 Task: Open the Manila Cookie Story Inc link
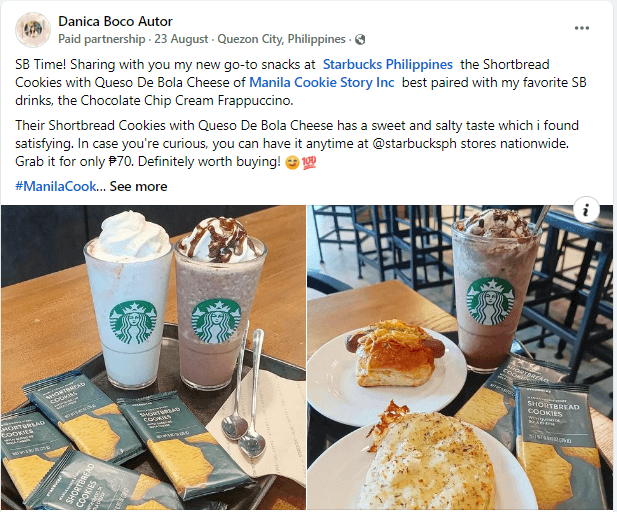point(321,82)
